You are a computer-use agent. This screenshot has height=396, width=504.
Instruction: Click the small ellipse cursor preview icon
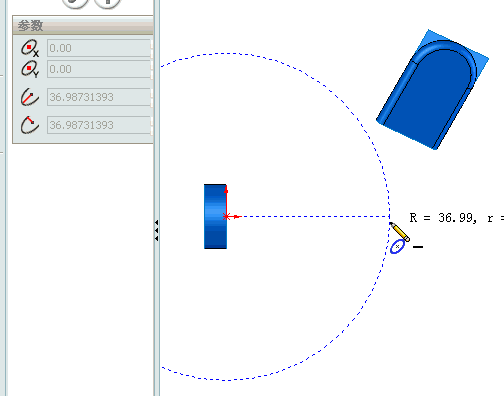click(397, 247)
